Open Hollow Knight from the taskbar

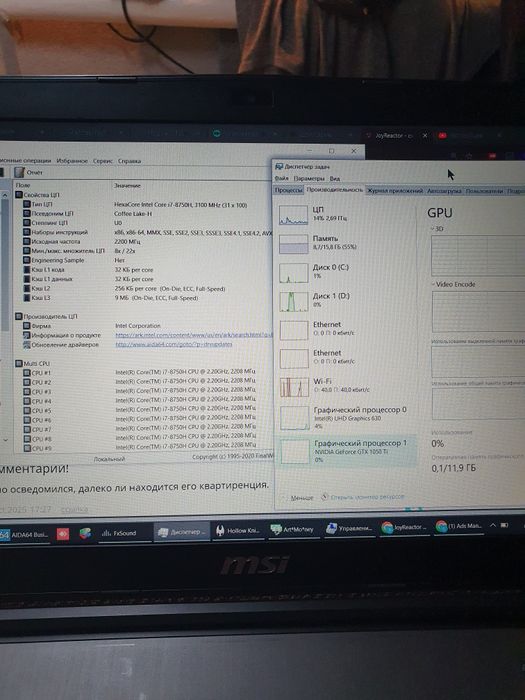(x=238, y=531)
